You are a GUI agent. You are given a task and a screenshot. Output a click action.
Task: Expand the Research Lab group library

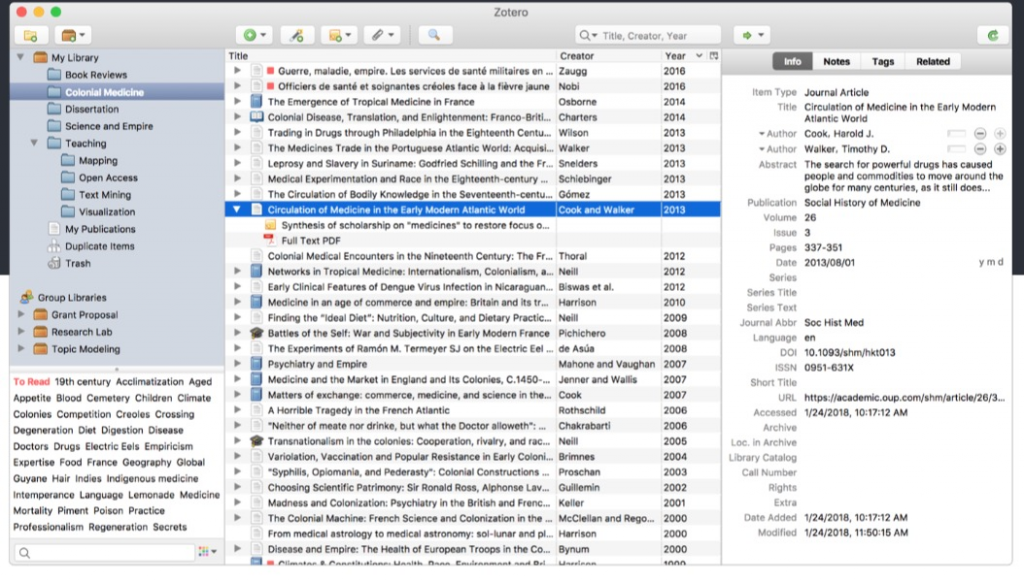point(21,332)
